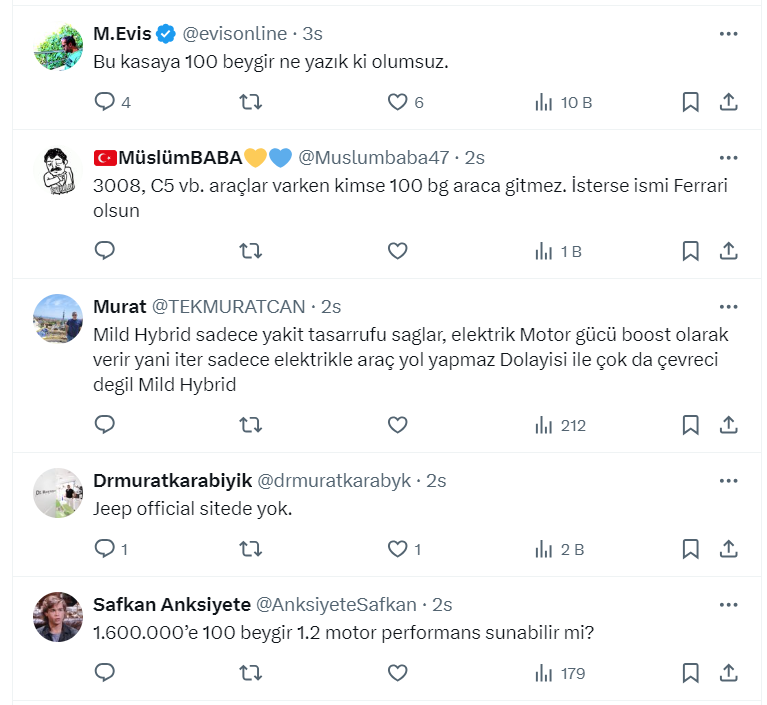
Task: Like M.Evis's tweet about 100 beygir
Action: point(398,101)
